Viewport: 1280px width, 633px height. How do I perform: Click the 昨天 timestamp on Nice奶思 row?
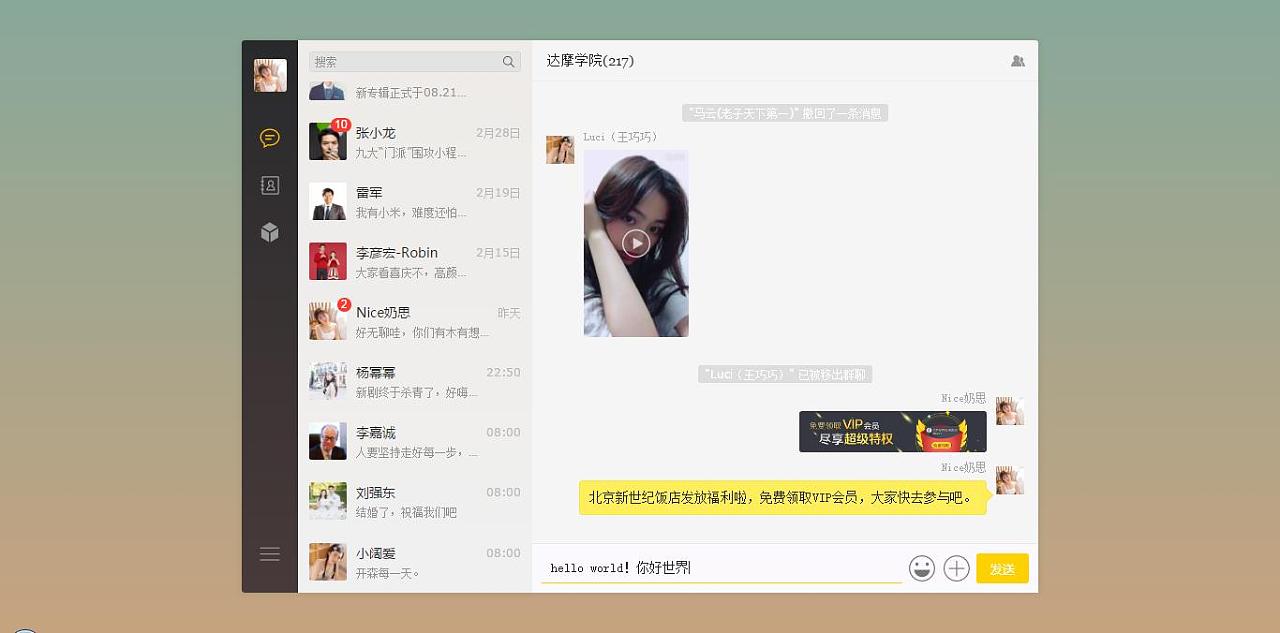509,313
